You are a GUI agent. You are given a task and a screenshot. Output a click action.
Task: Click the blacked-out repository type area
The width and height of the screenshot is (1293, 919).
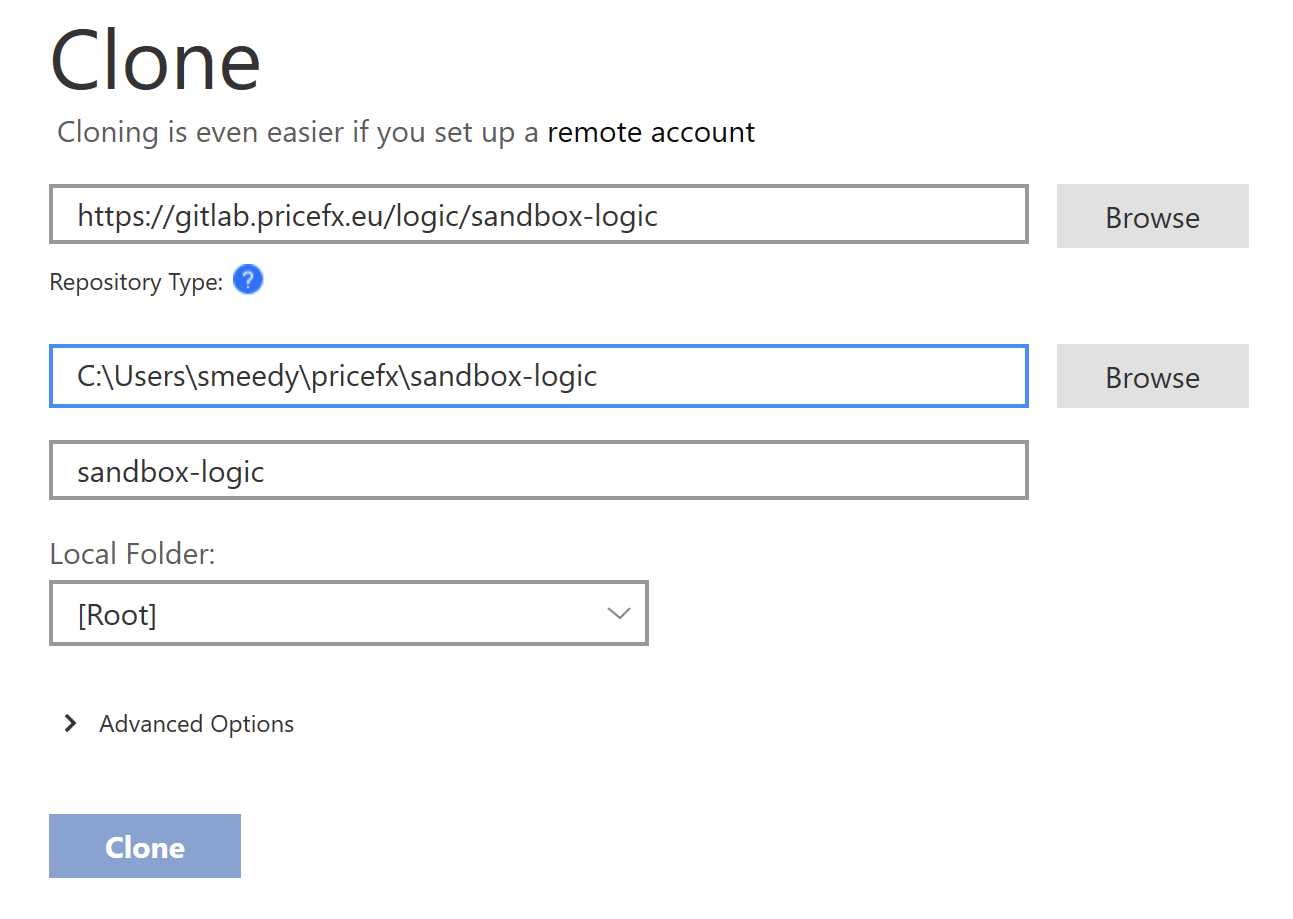(580, 290)
